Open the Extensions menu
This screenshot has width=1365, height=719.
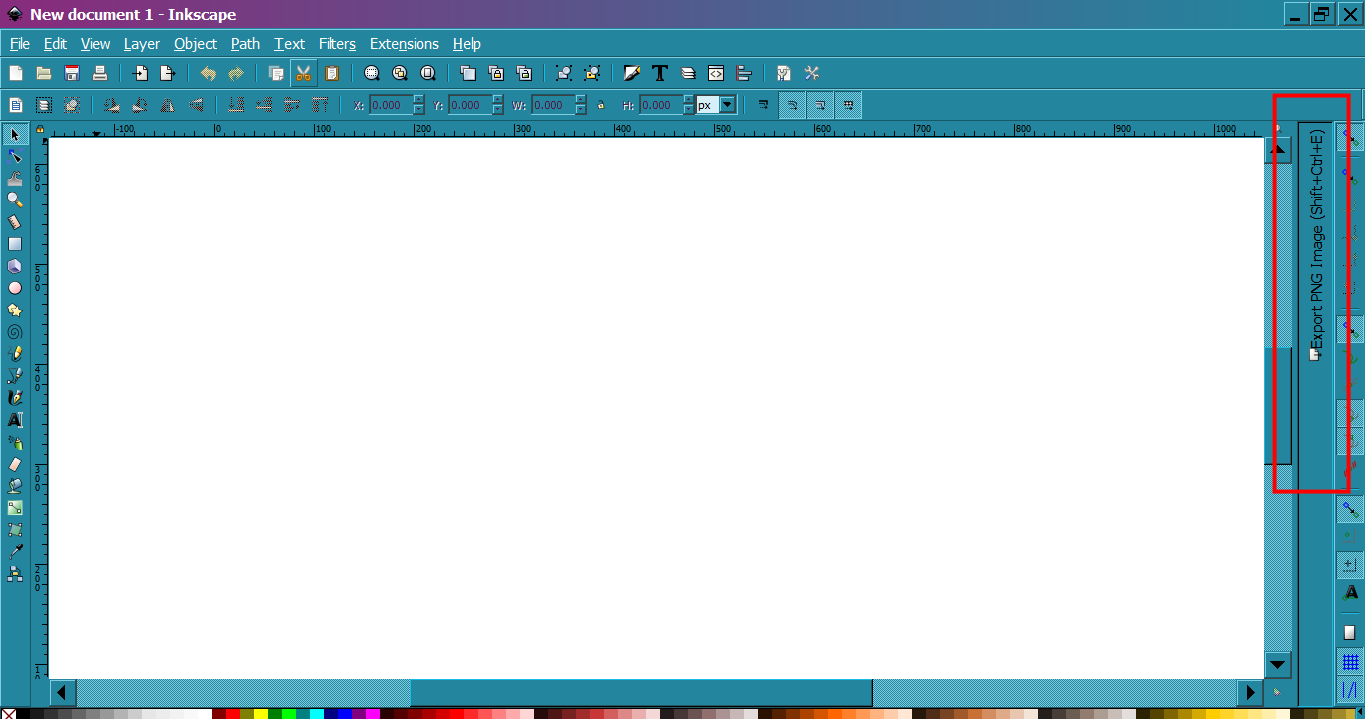coord(404,44)
